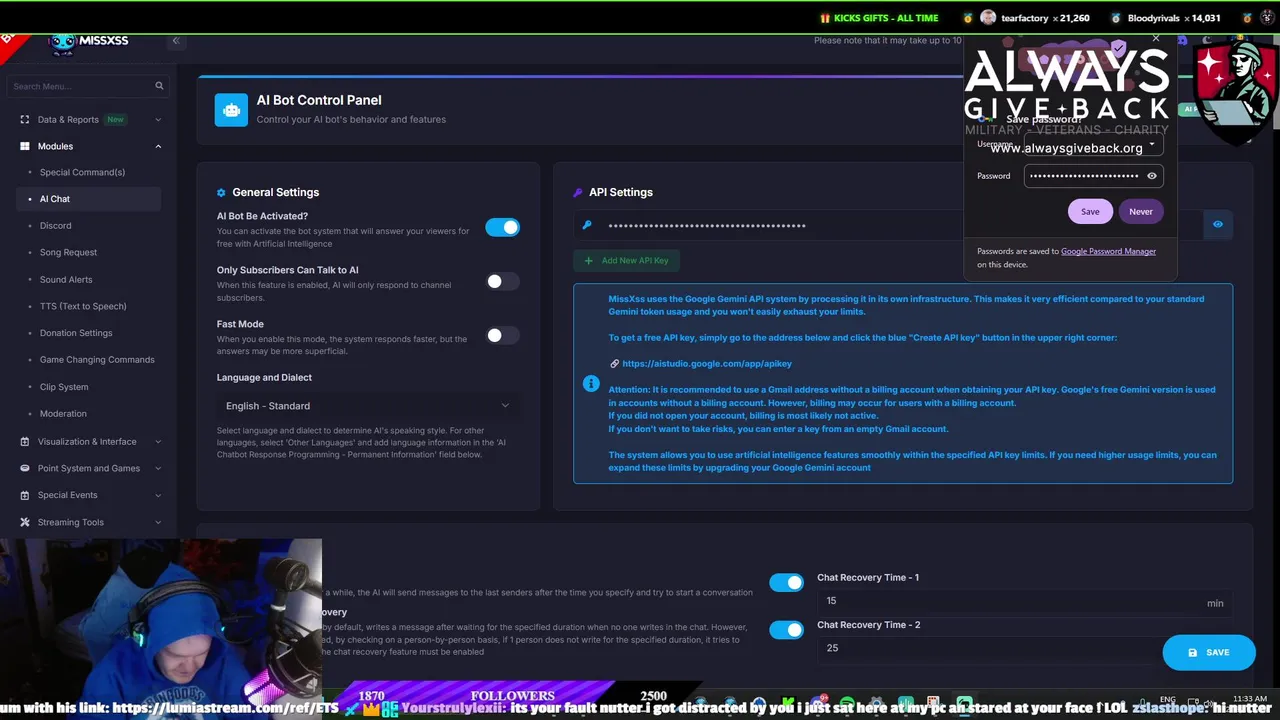Select AI Chat menu item

tap(88, 199)
